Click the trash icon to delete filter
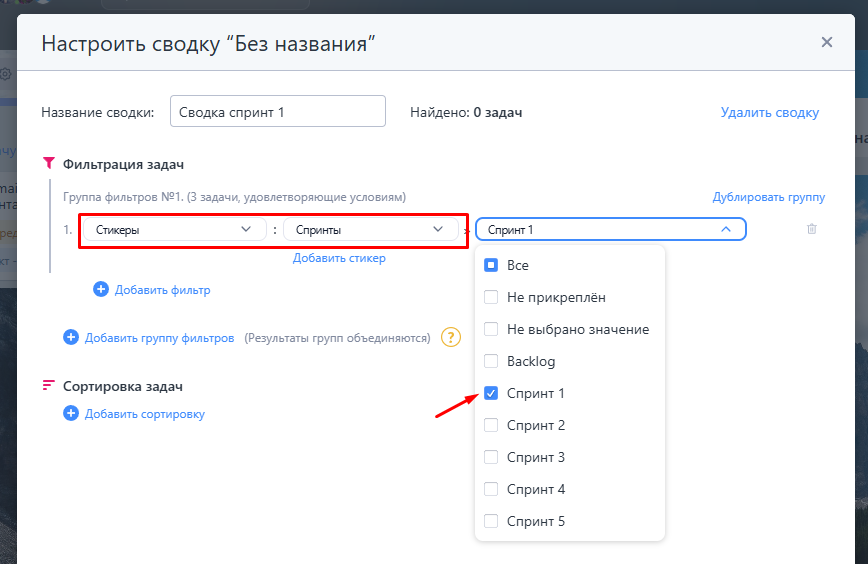 click(x=811, y=229)
